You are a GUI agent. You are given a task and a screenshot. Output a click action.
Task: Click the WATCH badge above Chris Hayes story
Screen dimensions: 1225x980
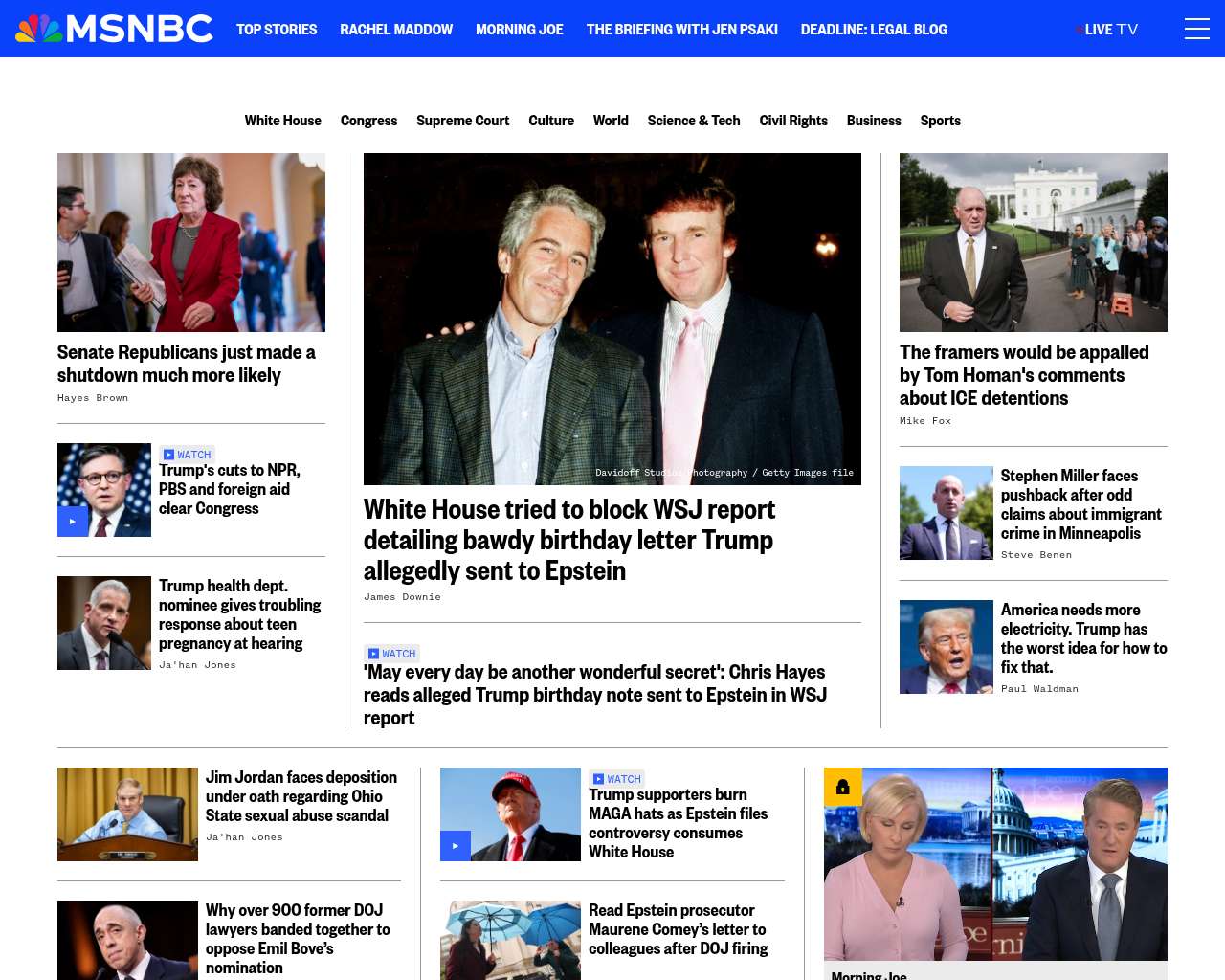coord(392,654)
